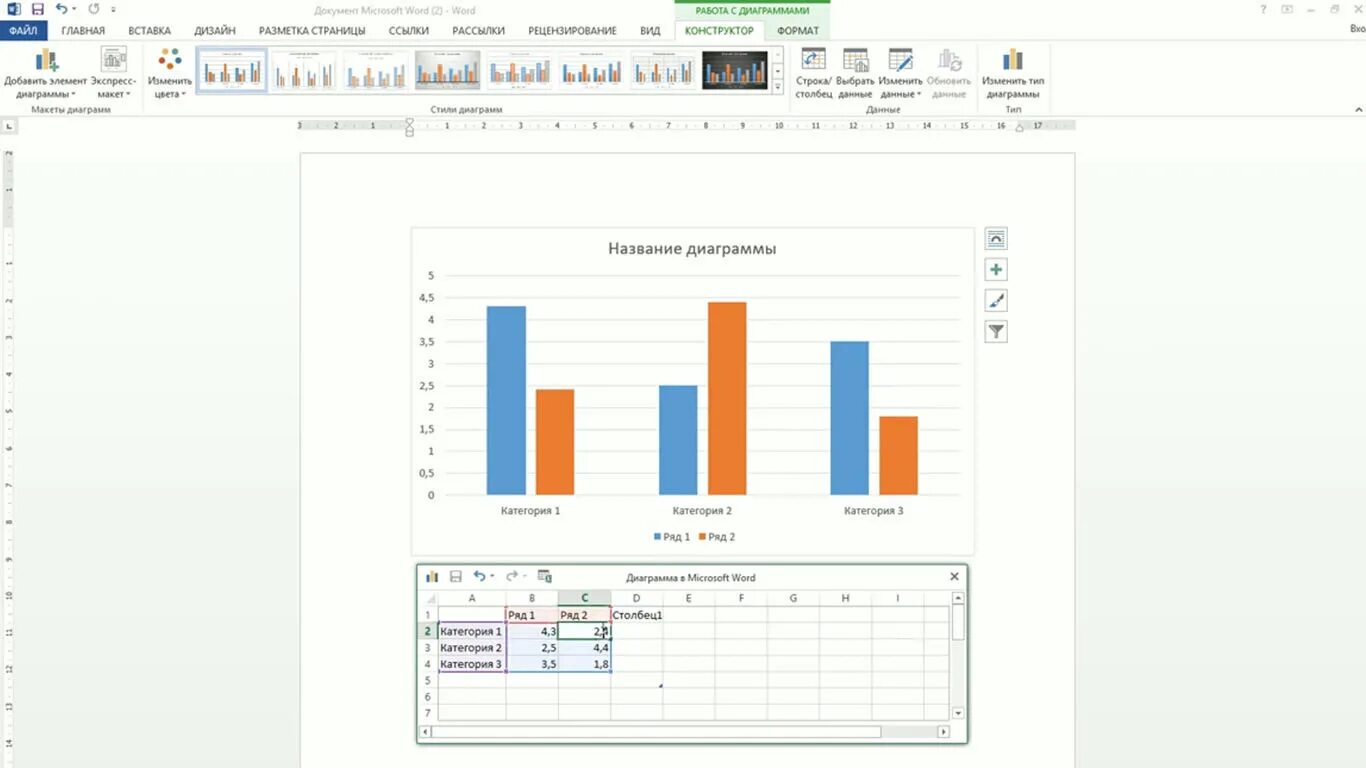The width and height of the screenshot is (1366, 768).
Task: Click the tab selector at the ruler corner
Action: (x=9, y=127)
